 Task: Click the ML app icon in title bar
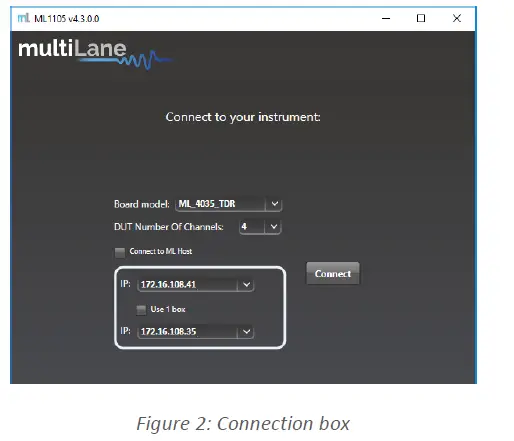23,18
